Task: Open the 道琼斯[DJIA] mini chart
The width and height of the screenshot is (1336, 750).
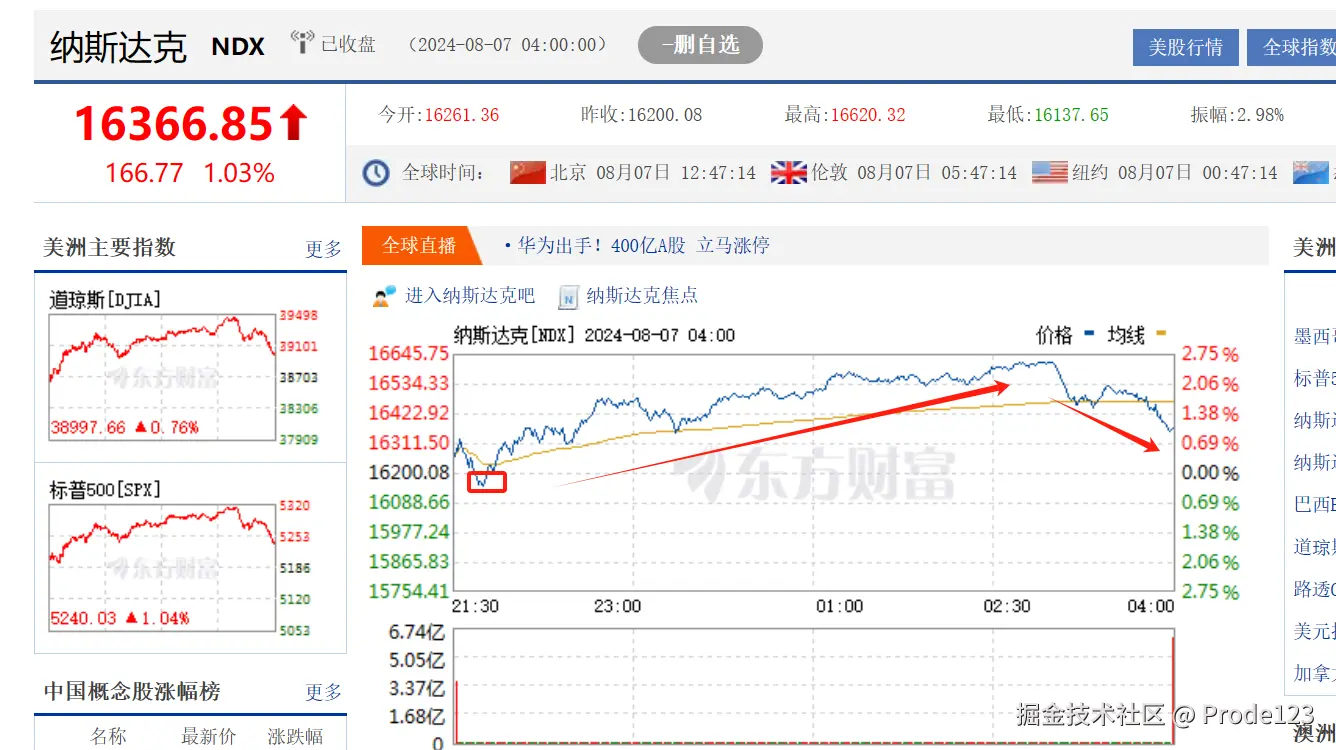Action: (x=162, y=377)
